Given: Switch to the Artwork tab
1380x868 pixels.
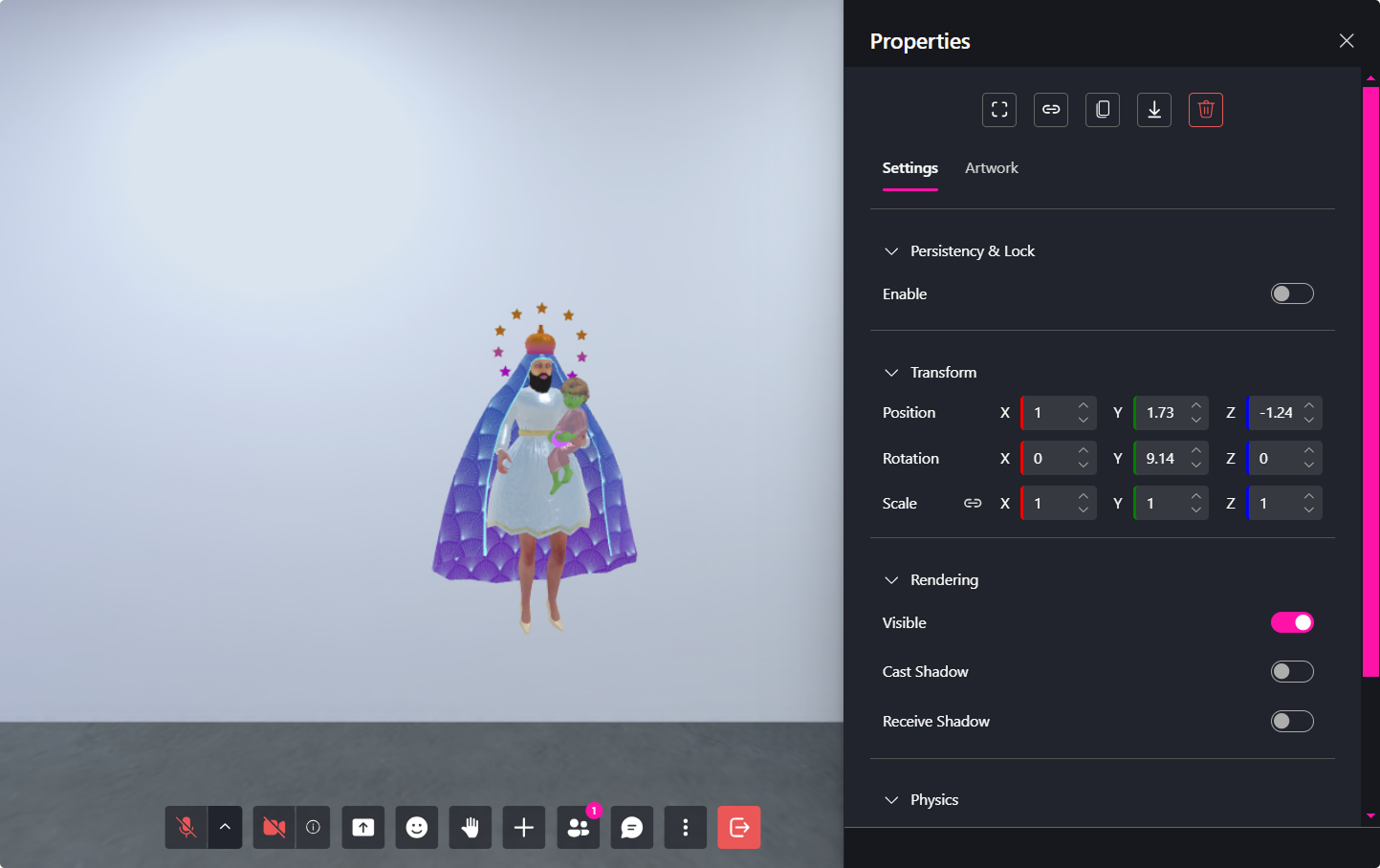Looking at the screenshot, I should click(991, 167).
